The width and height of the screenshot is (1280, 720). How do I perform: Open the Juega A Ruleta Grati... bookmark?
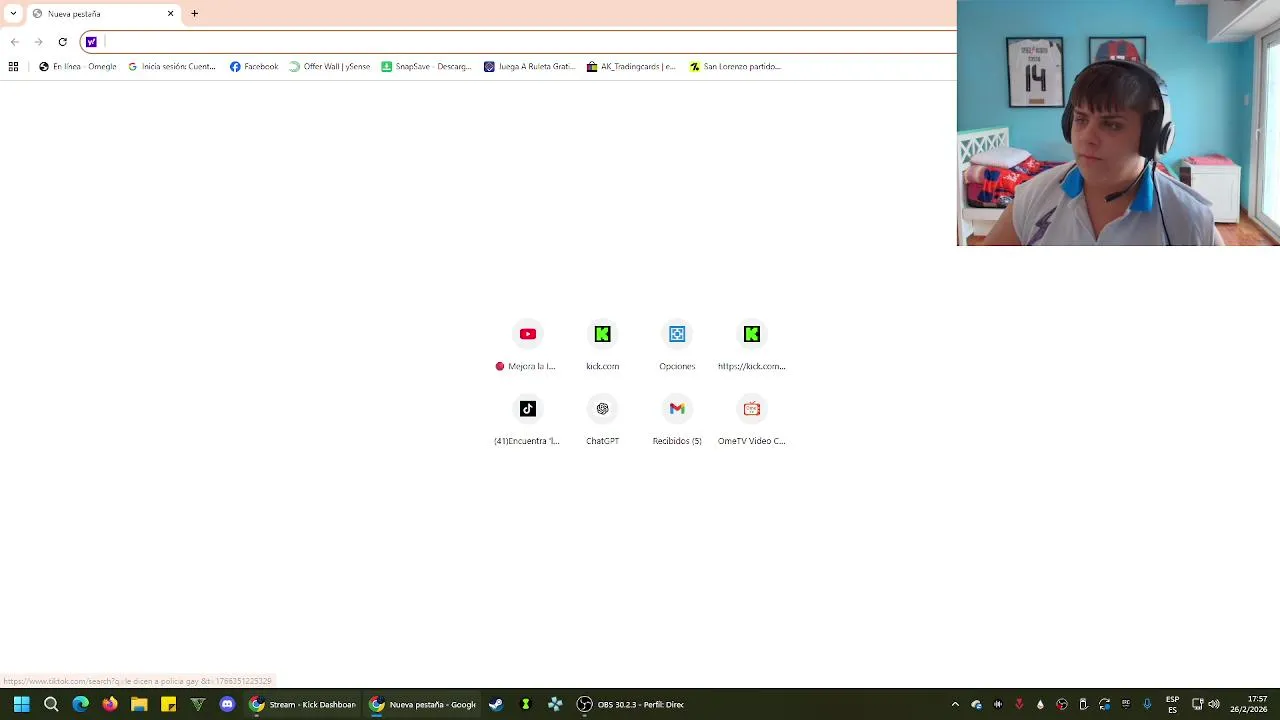point(530,67)
